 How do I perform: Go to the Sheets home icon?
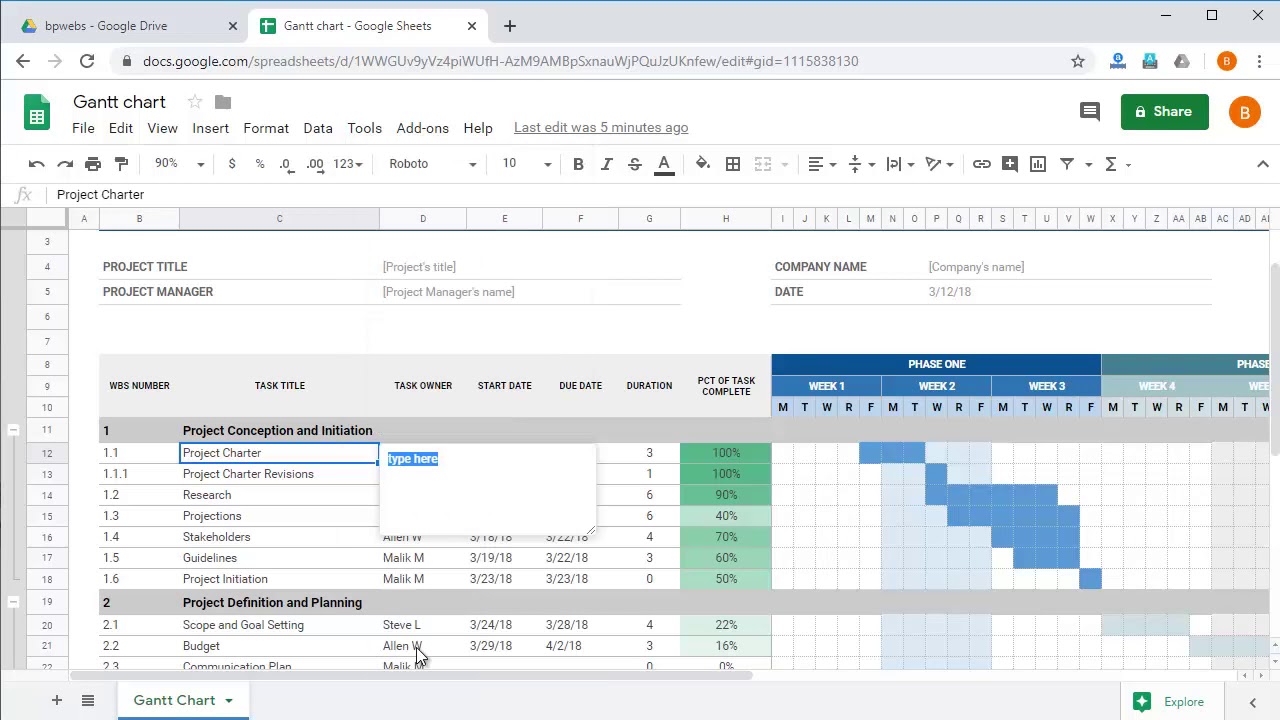(37, 112)
